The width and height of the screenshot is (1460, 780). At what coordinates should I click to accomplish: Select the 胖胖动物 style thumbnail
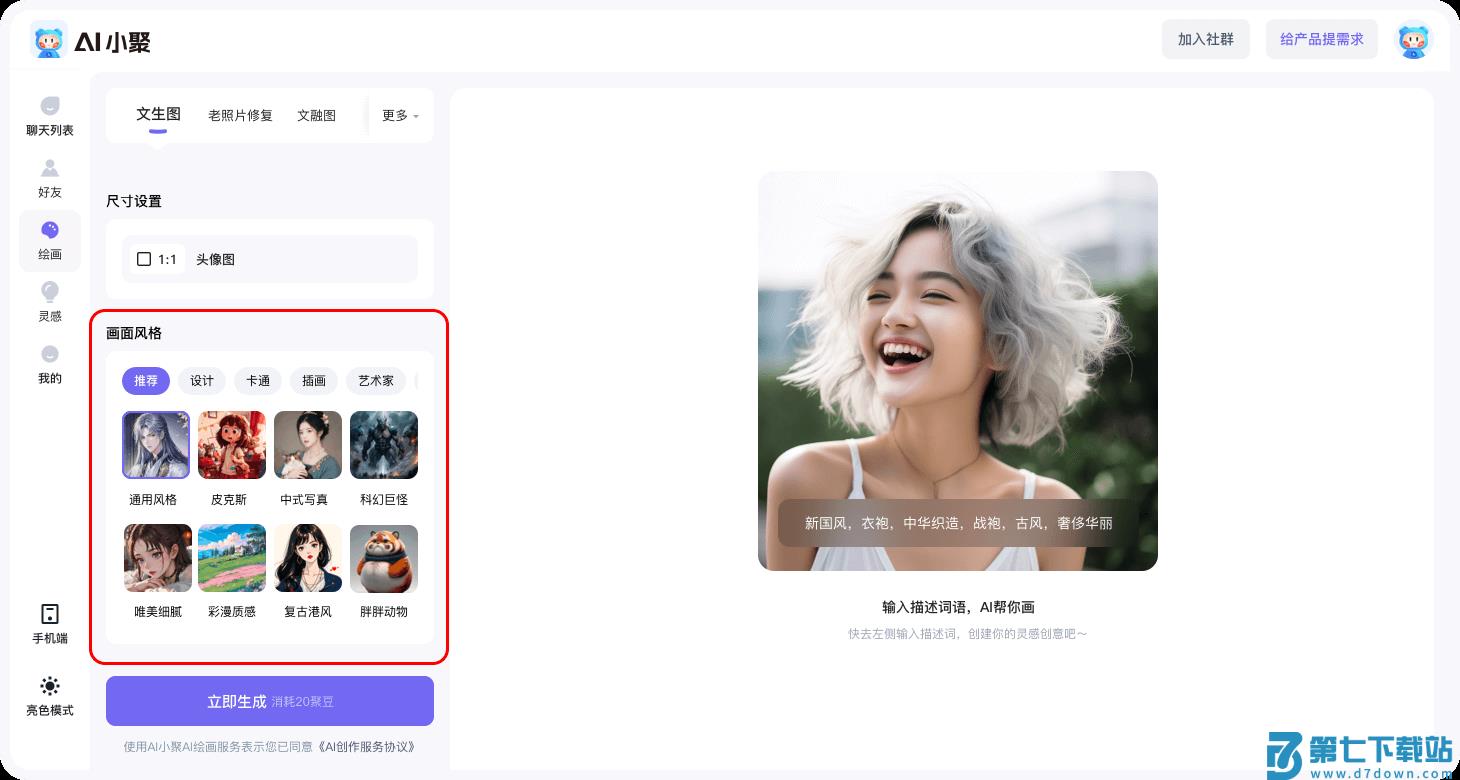pyautogui.click(x=384, y=558)
